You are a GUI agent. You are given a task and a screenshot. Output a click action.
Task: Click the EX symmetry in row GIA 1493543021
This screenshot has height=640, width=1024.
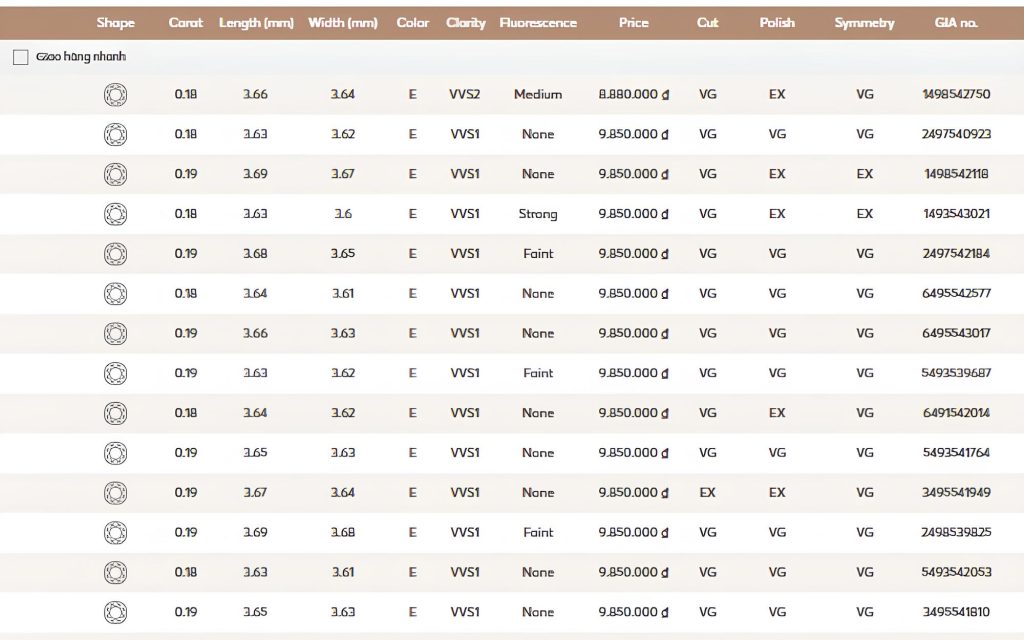tap(865, 214)
